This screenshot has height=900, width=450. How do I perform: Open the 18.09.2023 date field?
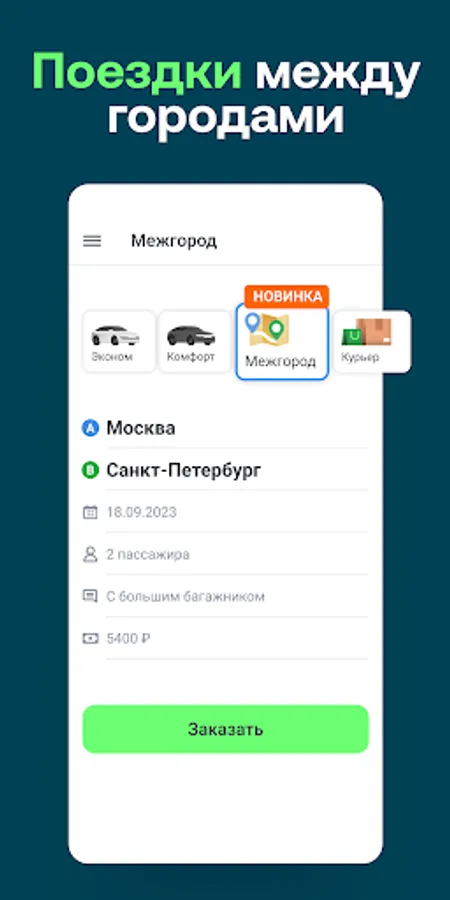point(236,512)
